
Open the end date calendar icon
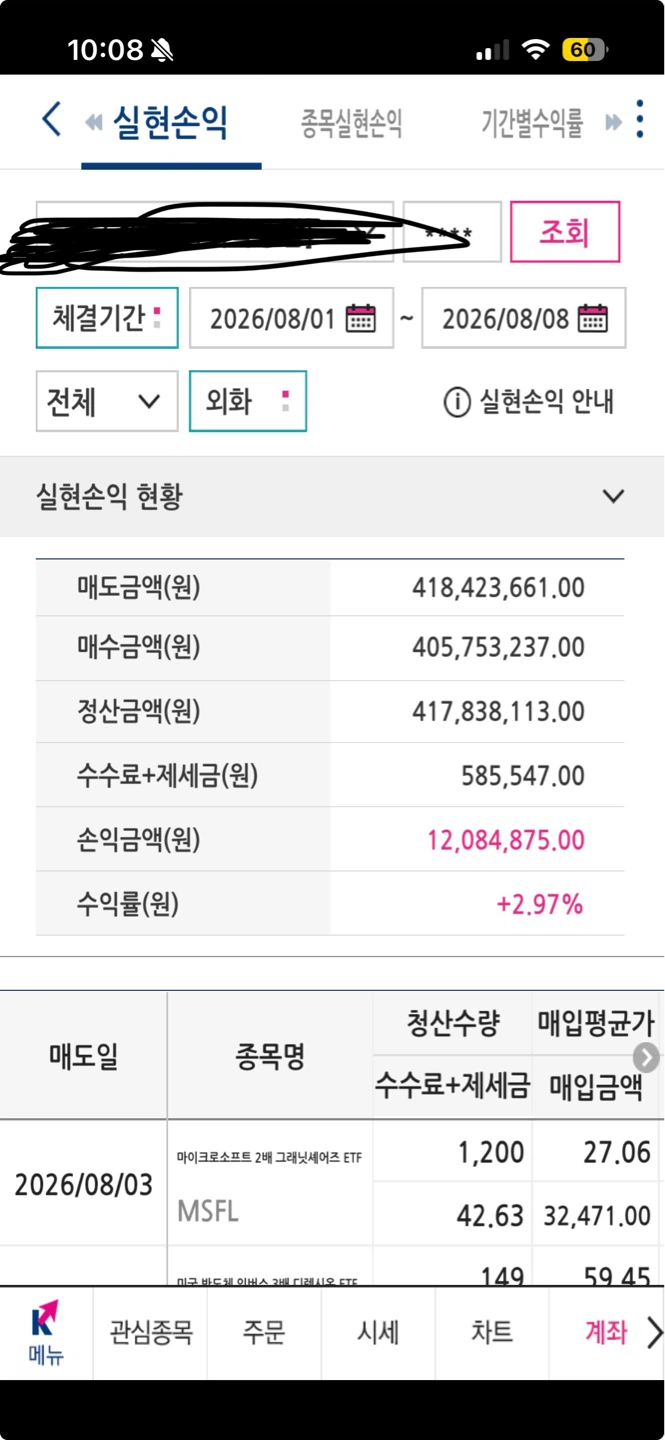(x=593, y=318)
